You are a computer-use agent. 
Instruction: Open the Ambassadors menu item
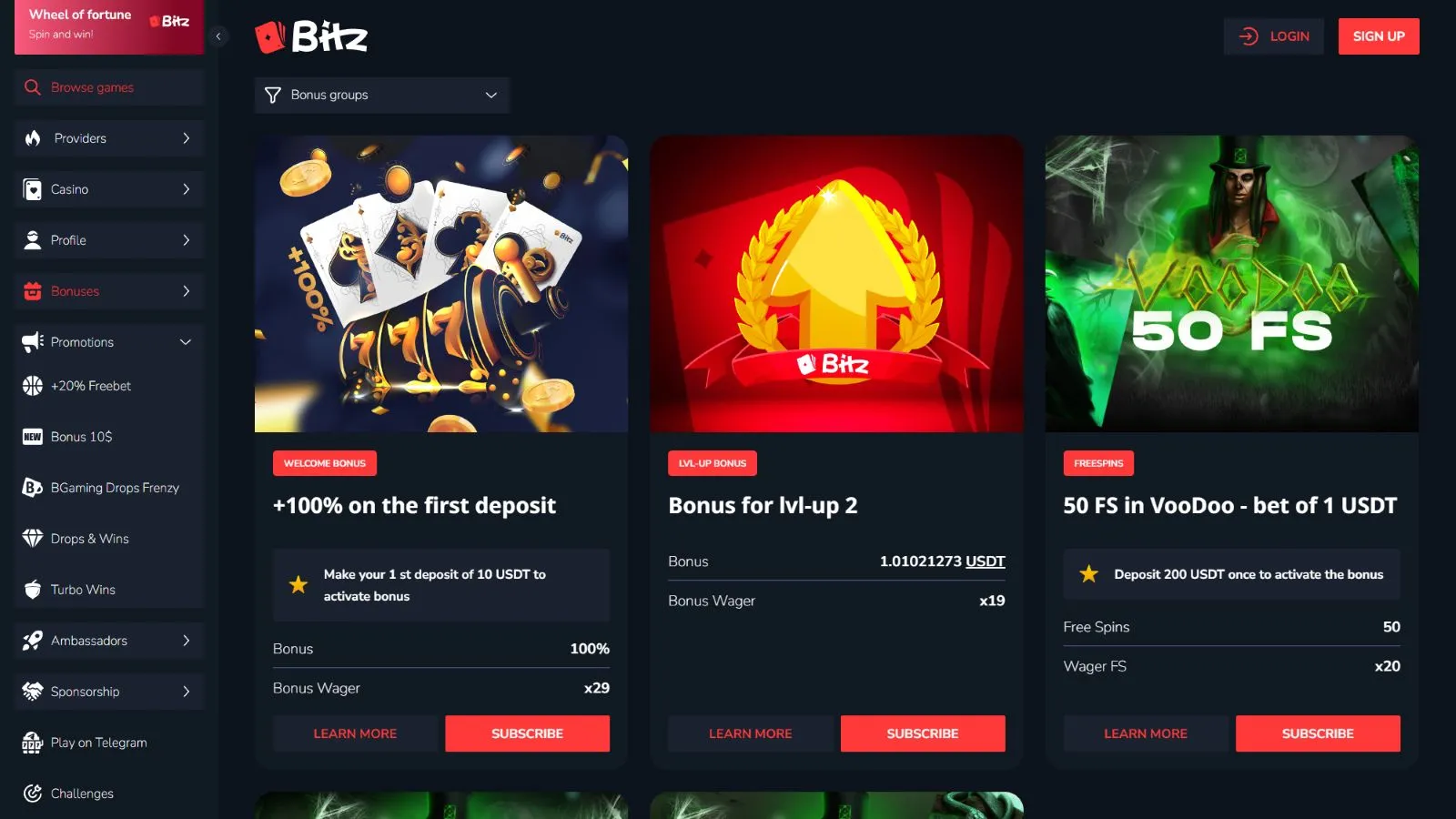(x=109, y=641)
